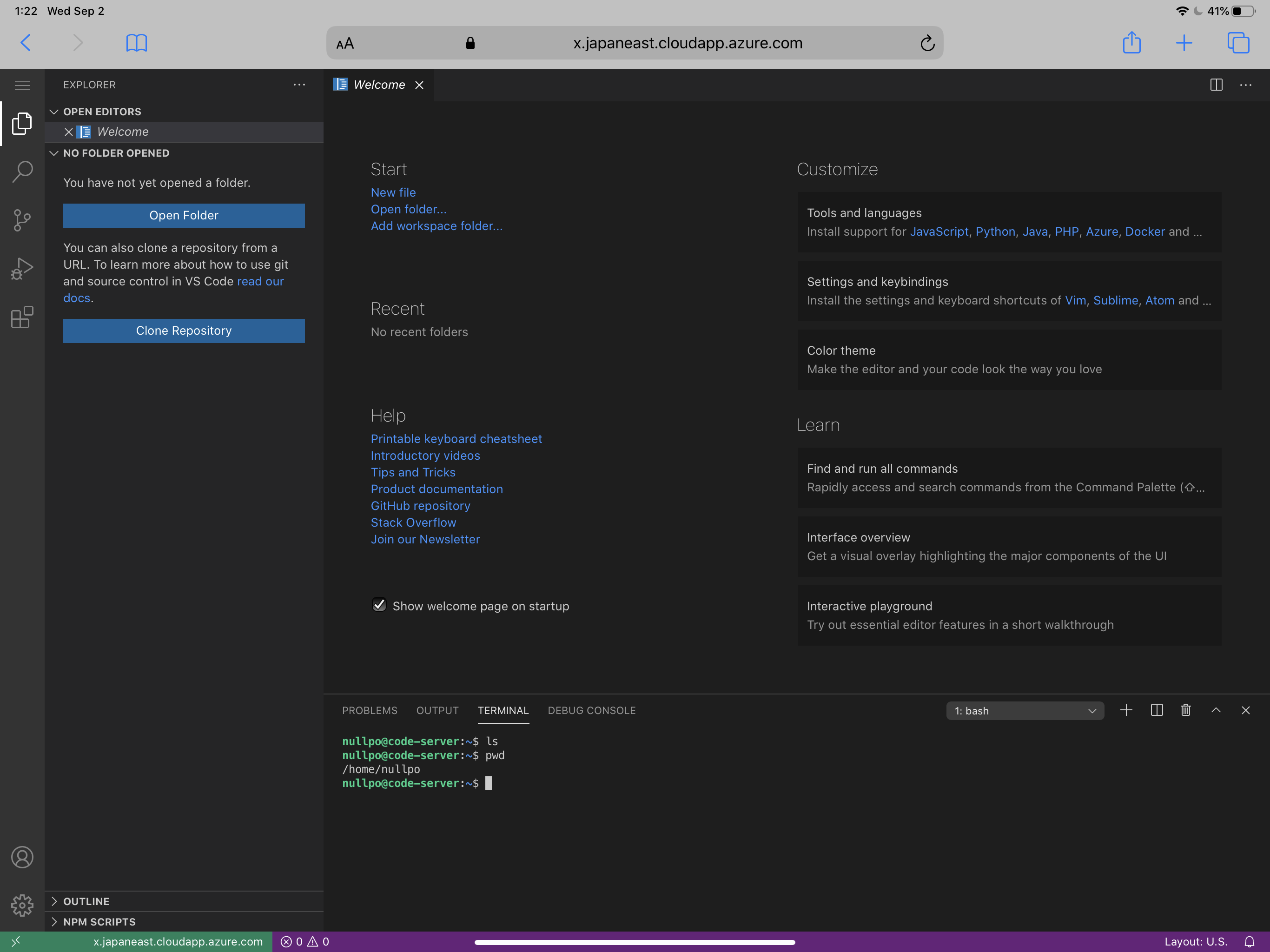Open the Extensions view

(x=22, y=317)
